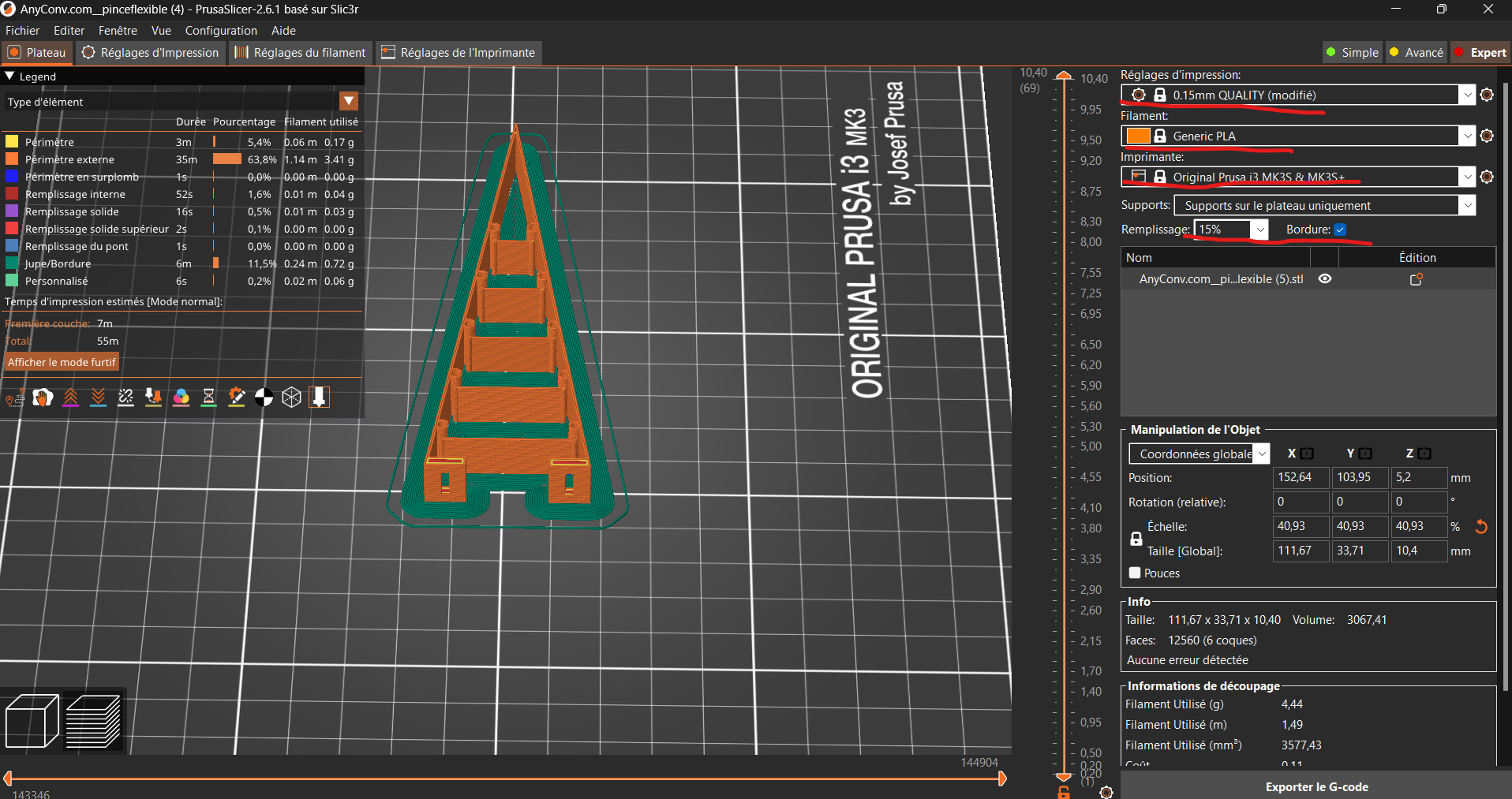
Task: Toggle Y axis mirror icon
Action: pos(1365,454)
